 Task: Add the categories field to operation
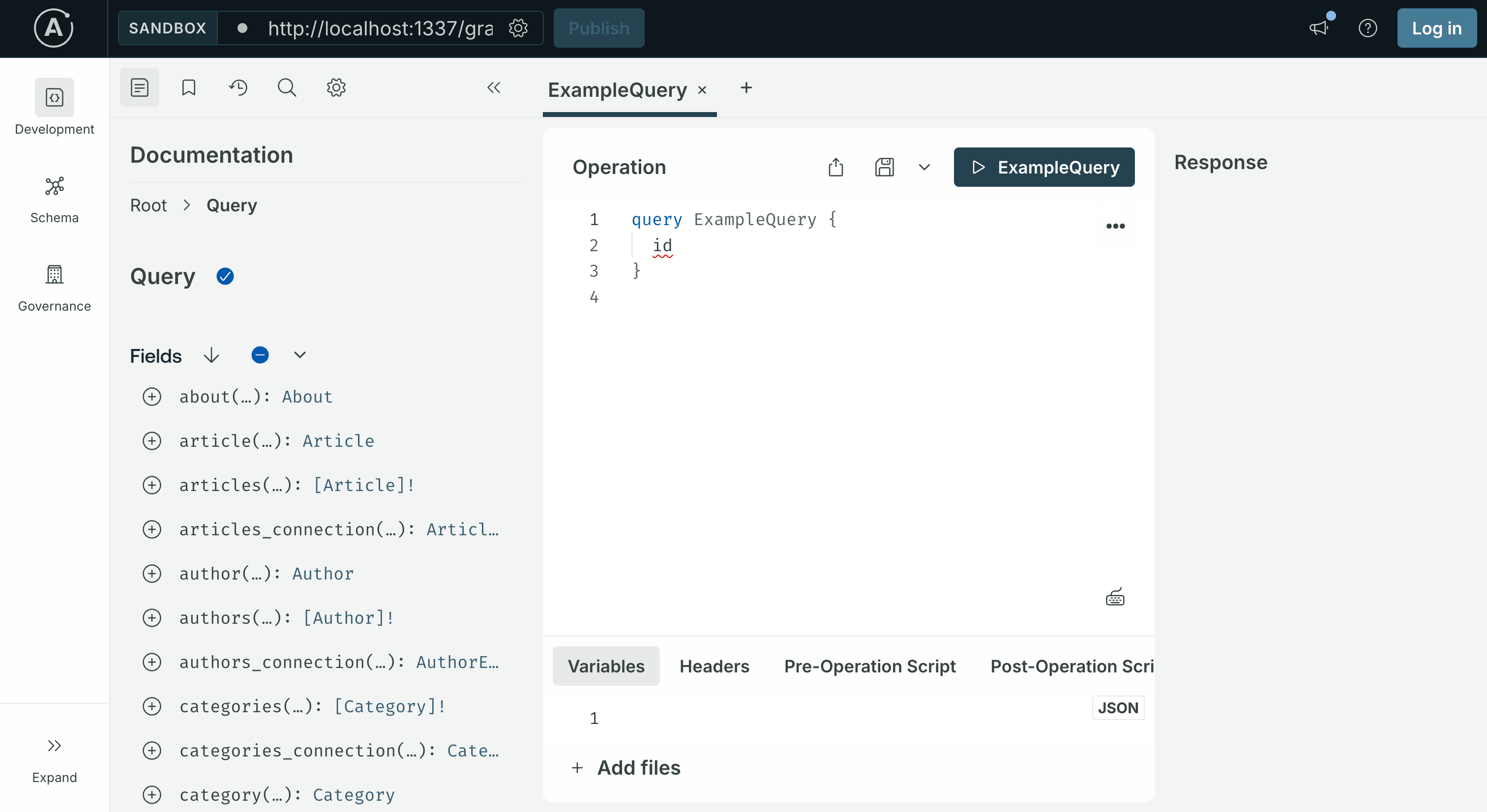tap(152, 706)
